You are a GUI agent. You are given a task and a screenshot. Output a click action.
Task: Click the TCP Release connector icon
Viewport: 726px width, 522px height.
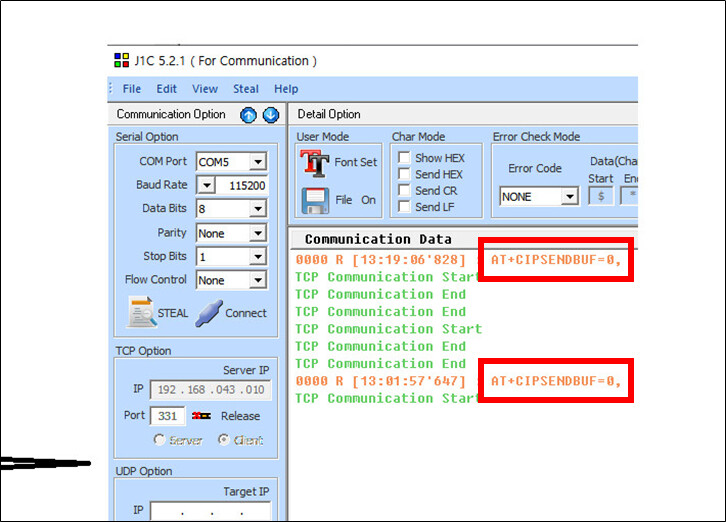pyautogui.click(x=201, y=415)
